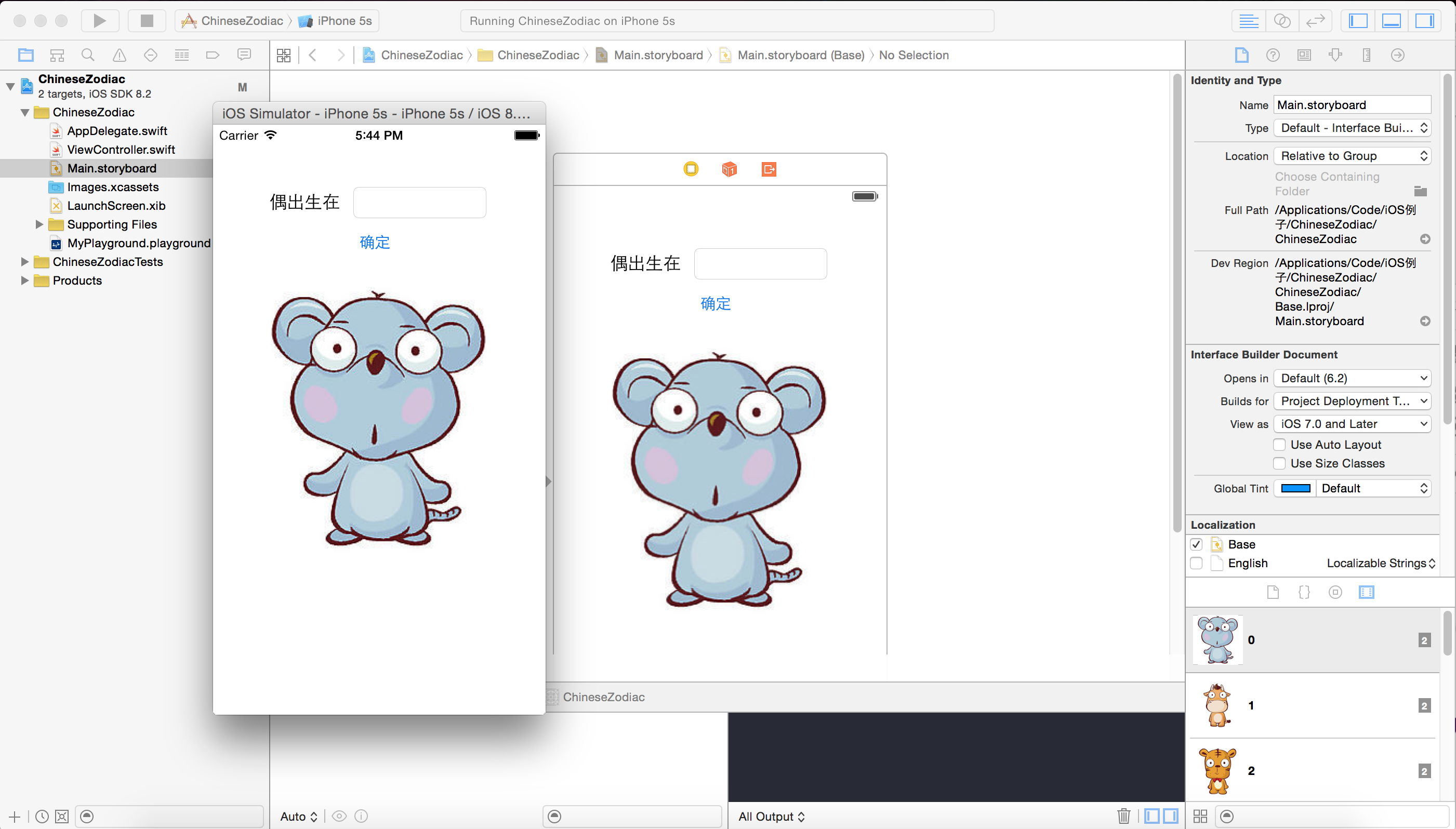
Task: Select the Stop button in toolbar
Action: (146, 20)
